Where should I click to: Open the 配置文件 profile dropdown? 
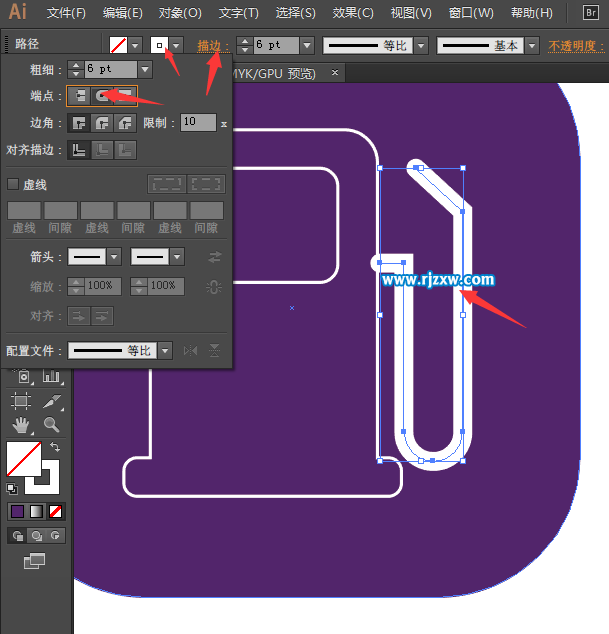(x=165, y=351)
